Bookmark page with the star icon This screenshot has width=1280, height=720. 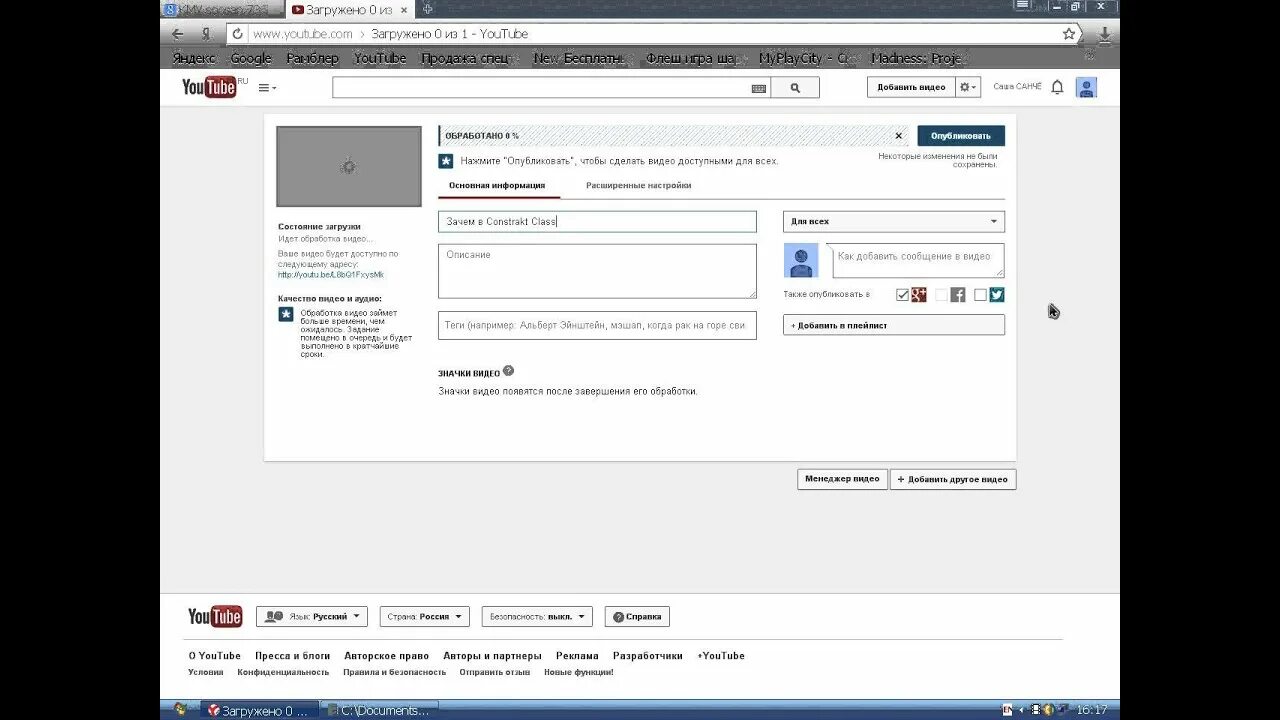1069,33
